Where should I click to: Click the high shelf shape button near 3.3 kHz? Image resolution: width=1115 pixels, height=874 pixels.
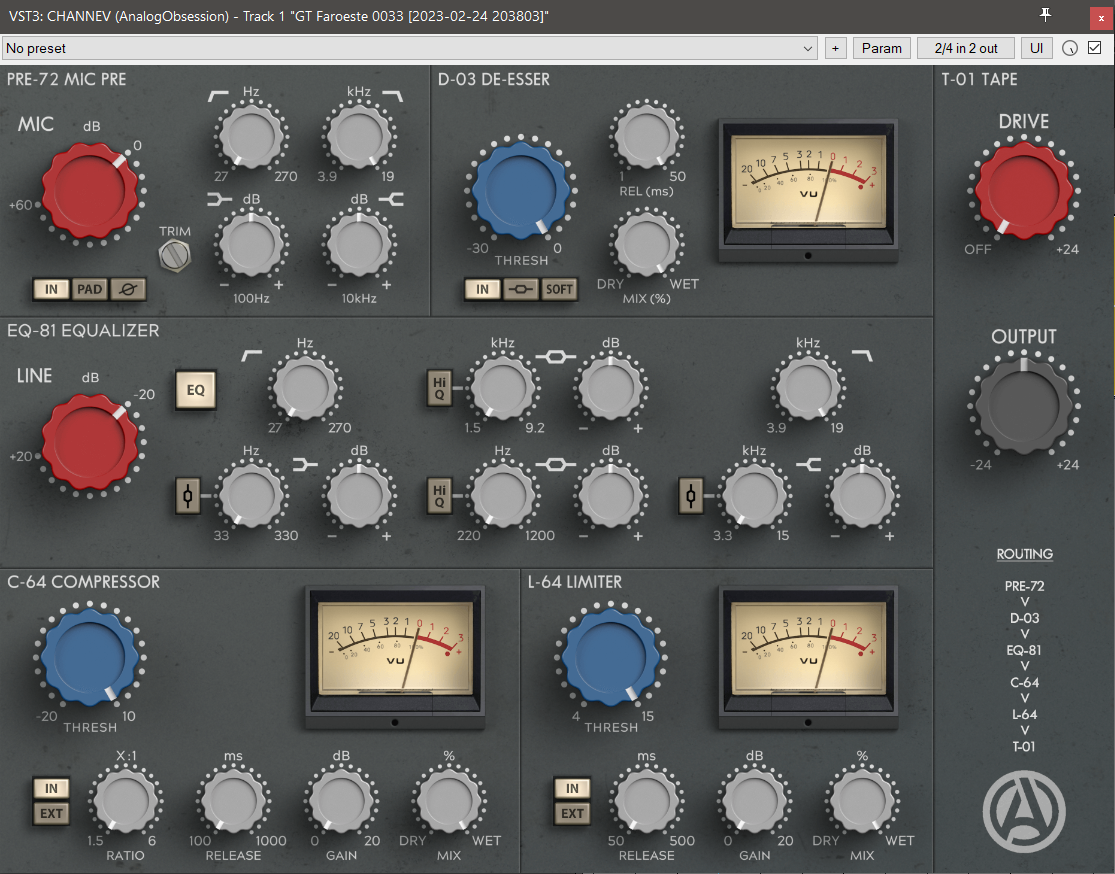(691, 496)
